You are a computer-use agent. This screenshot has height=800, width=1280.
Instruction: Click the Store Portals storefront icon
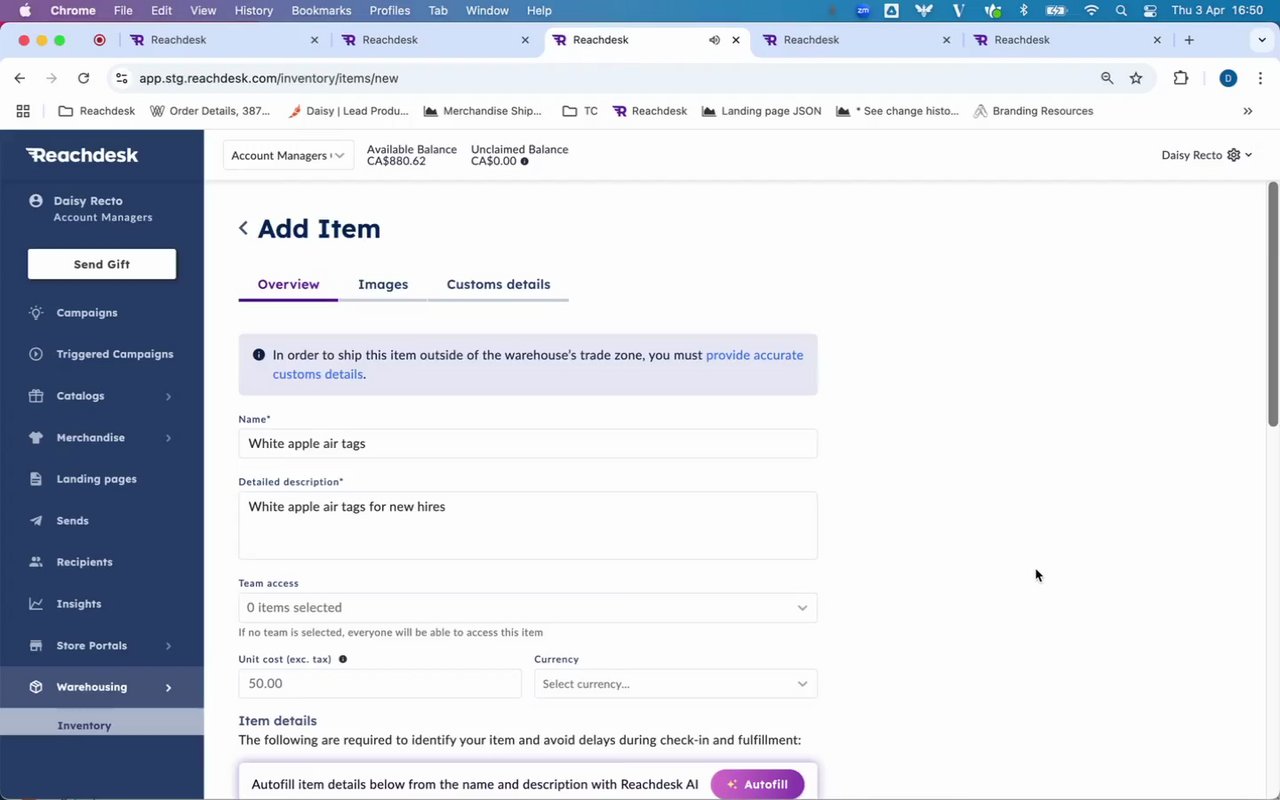(x=36, y=645)
